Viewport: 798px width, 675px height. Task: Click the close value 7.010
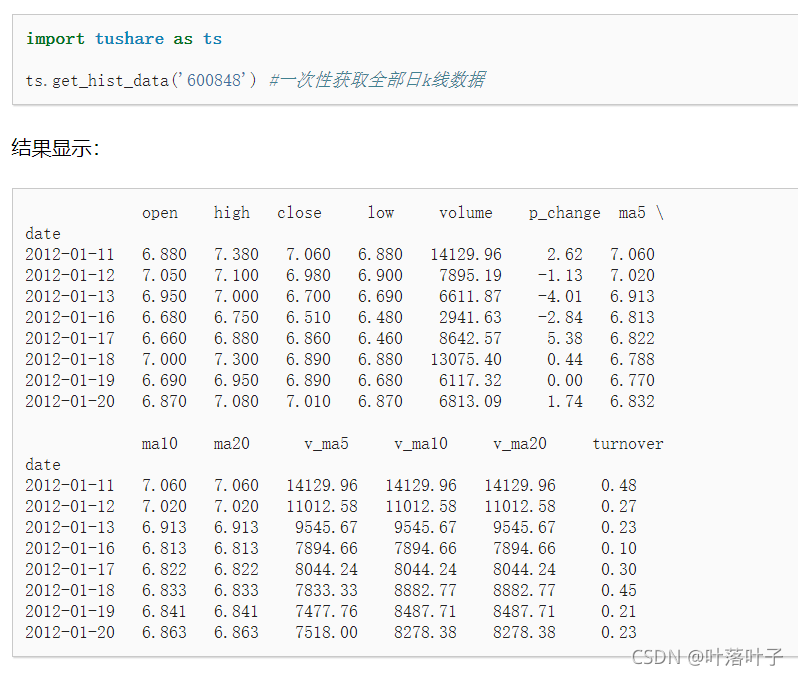click(308, 401)
